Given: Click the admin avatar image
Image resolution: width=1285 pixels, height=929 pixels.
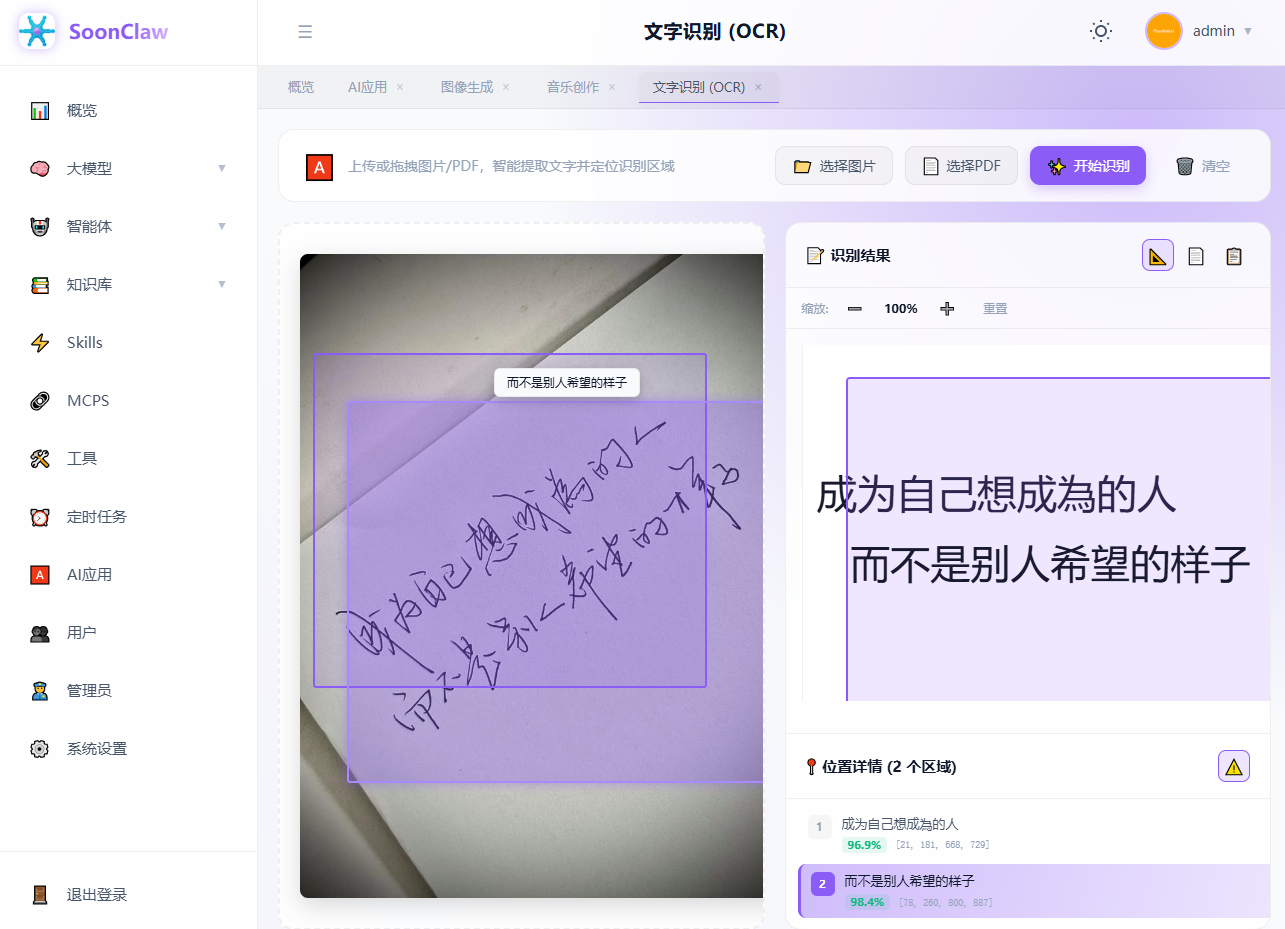Looking at the screenshot, I should point(1164,31).
